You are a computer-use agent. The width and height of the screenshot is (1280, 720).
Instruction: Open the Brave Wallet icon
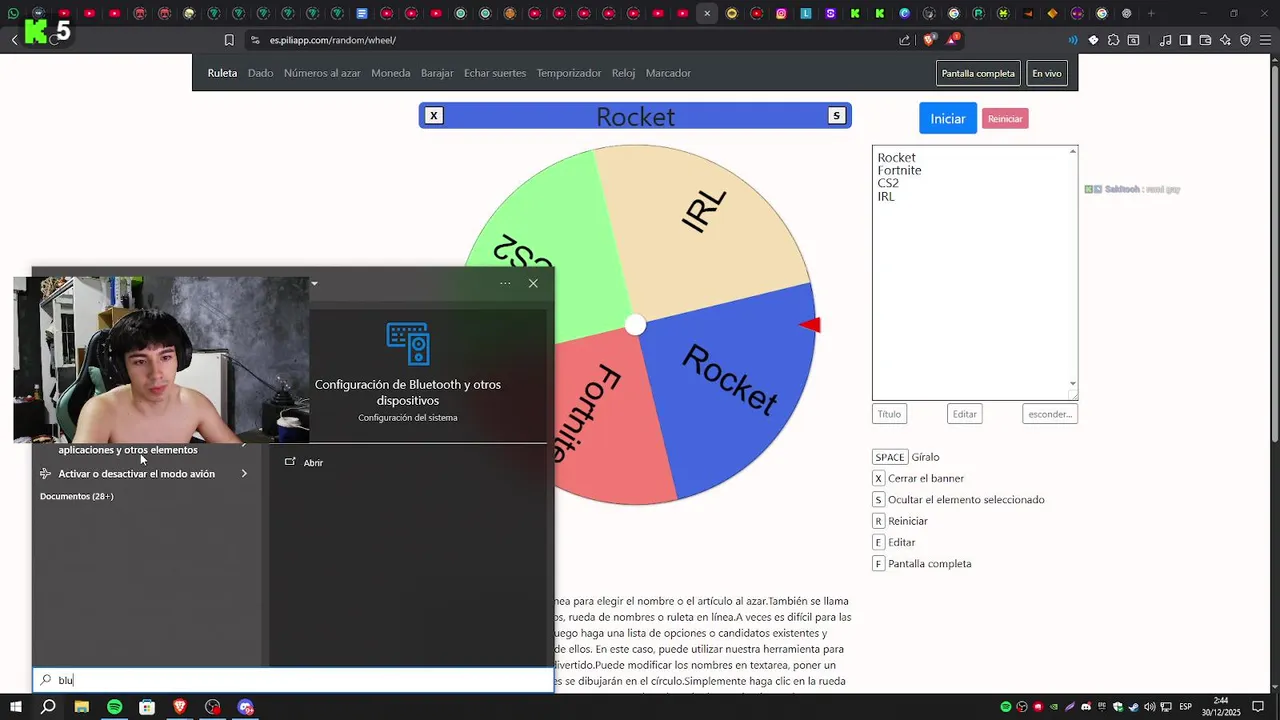(x=1205, y=40)
